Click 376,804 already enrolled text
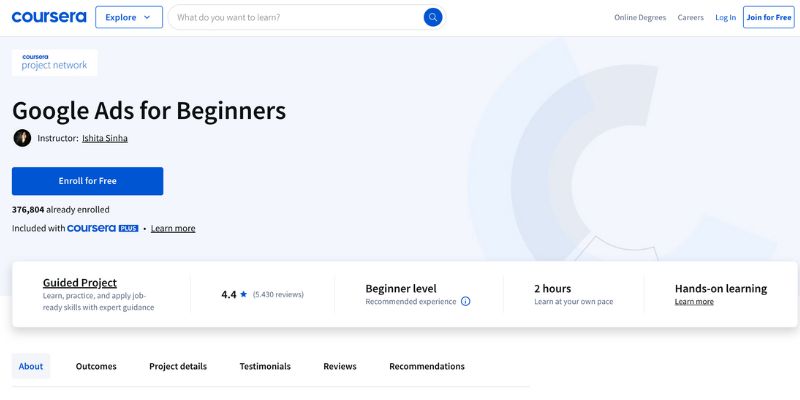 click(x=61, y=209)
